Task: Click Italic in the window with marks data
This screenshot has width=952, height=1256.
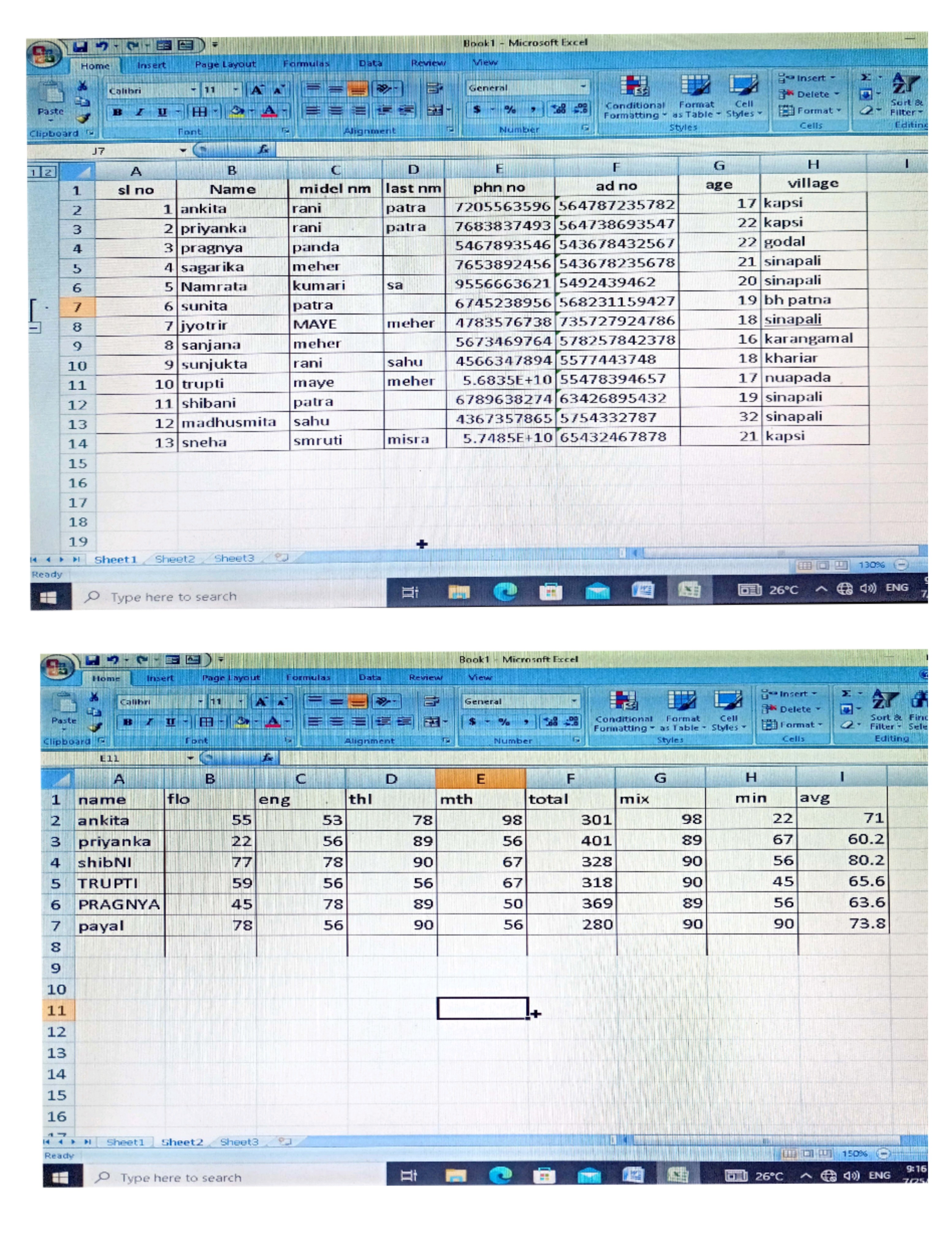Action: pyautogui.click(x=149, y=722)
